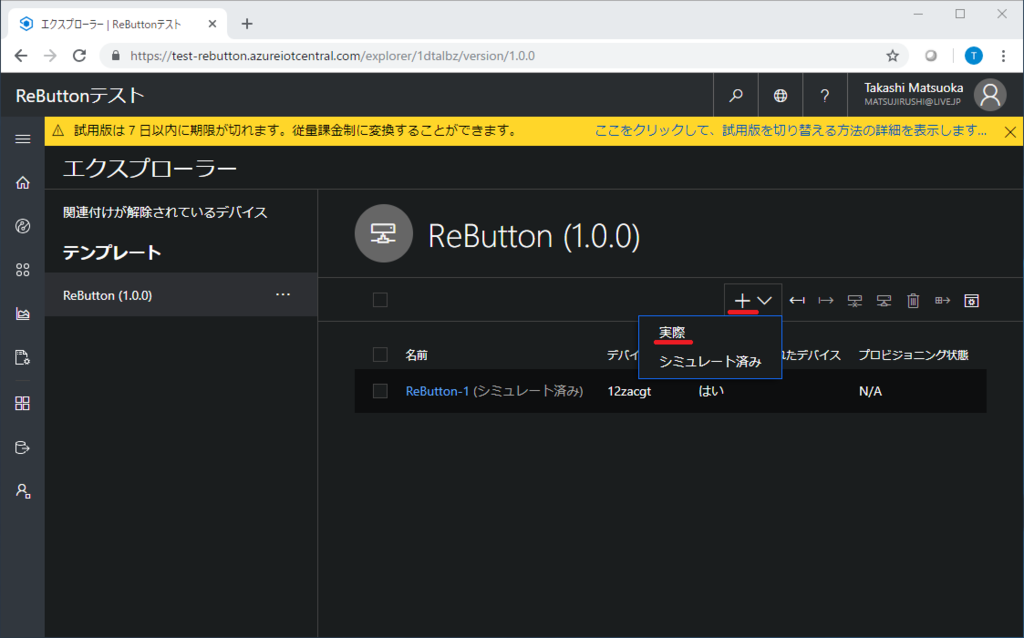Open the Home page from sidebar
The width and height of the screenshot is (1024, 638).
(x=22, y=183)
